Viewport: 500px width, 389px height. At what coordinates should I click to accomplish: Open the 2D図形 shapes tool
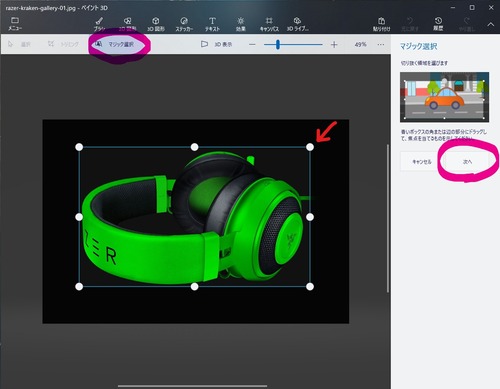pyautogui.click(x=127, y=24)
